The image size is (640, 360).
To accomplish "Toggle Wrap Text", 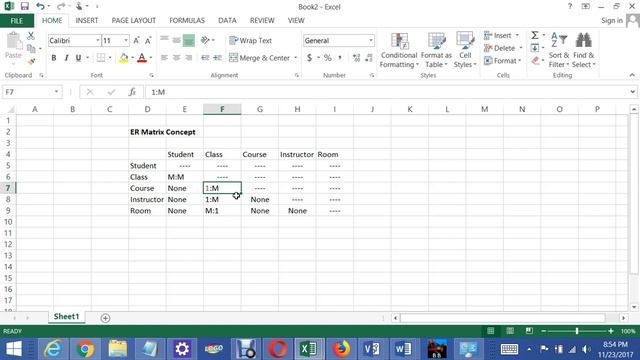I will 251,40.
